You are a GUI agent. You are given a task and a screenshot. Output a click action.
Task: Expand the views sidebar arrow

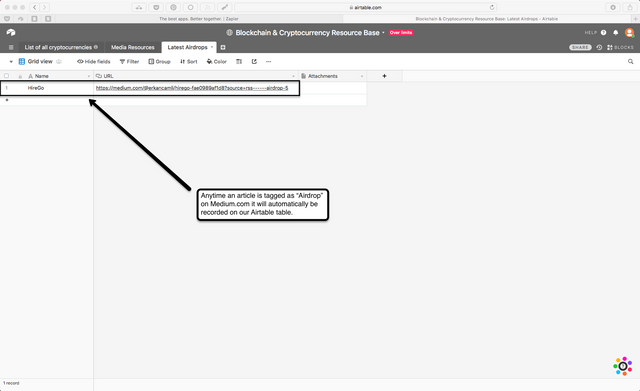[11, 62]
